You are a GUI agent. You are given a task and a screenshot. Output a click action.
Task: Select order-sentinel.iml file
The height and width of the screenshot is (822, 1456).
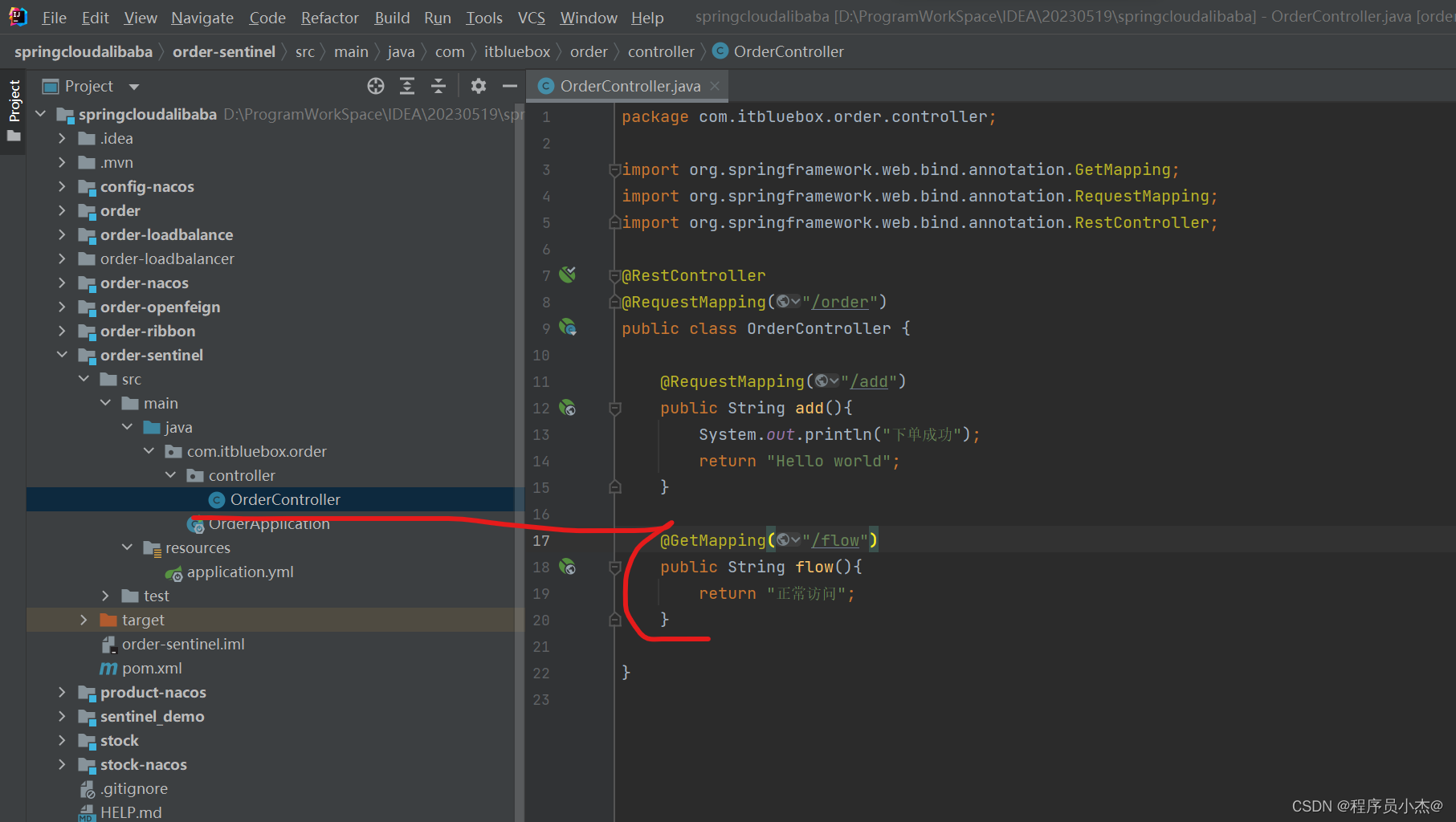click(x=183, y=644)
